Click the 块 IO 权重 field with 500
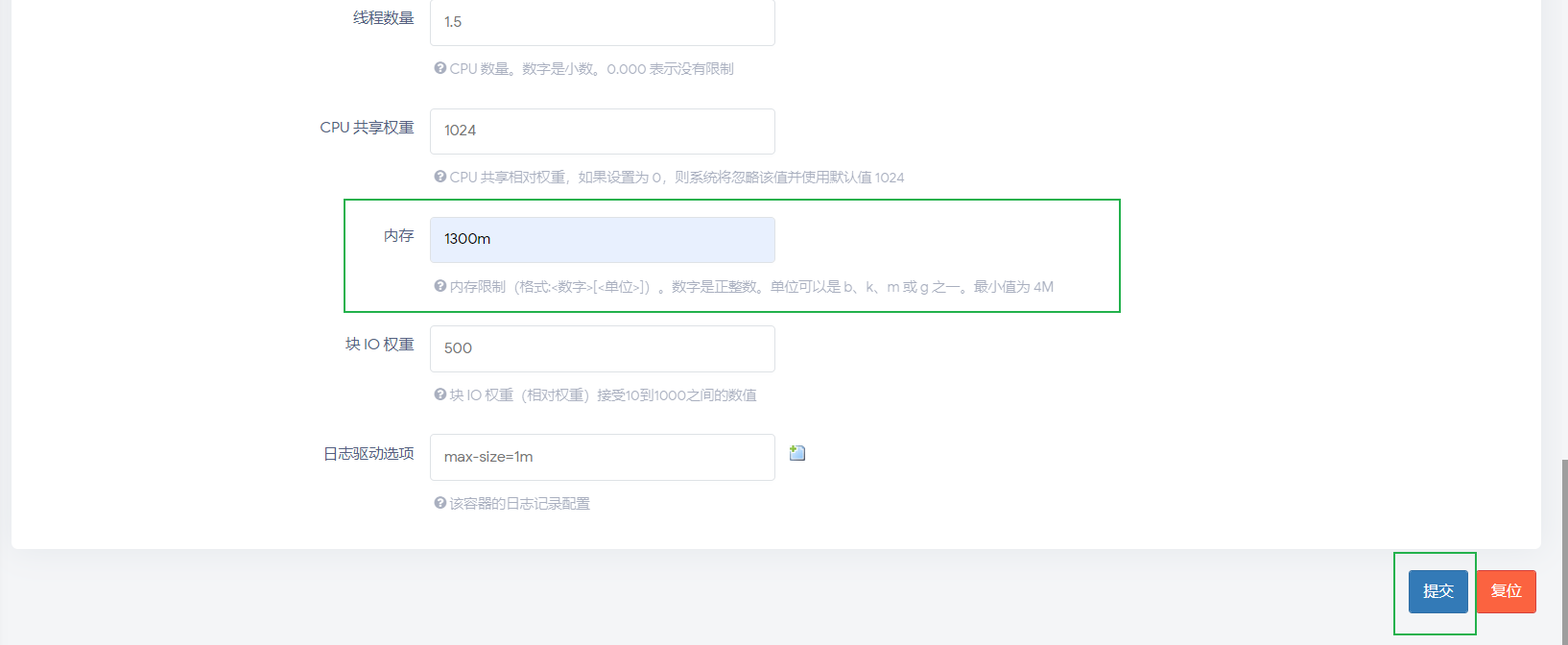The width and height of the screenshot is (1568, 645). (602, 348)
